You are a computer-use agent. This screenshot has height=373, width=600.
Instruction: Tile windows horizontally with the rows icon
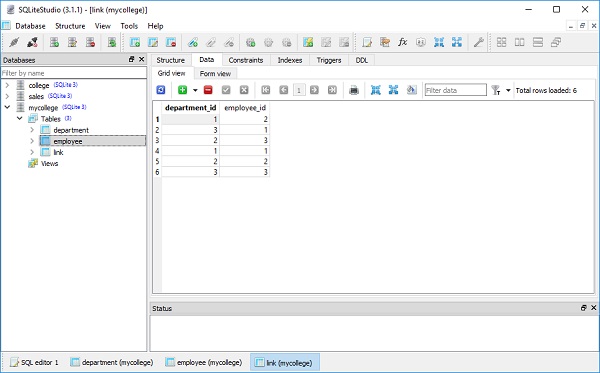pos(538,42)
